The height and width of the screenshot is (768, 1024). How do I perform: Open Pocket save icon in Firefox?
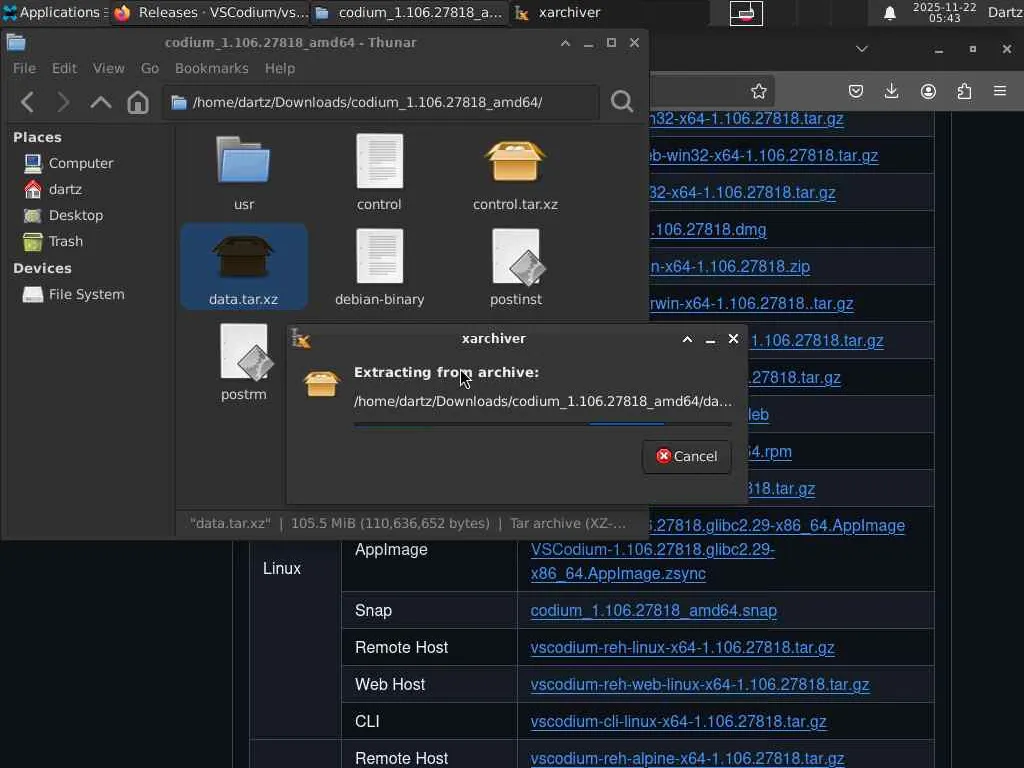tap(856, 91)
